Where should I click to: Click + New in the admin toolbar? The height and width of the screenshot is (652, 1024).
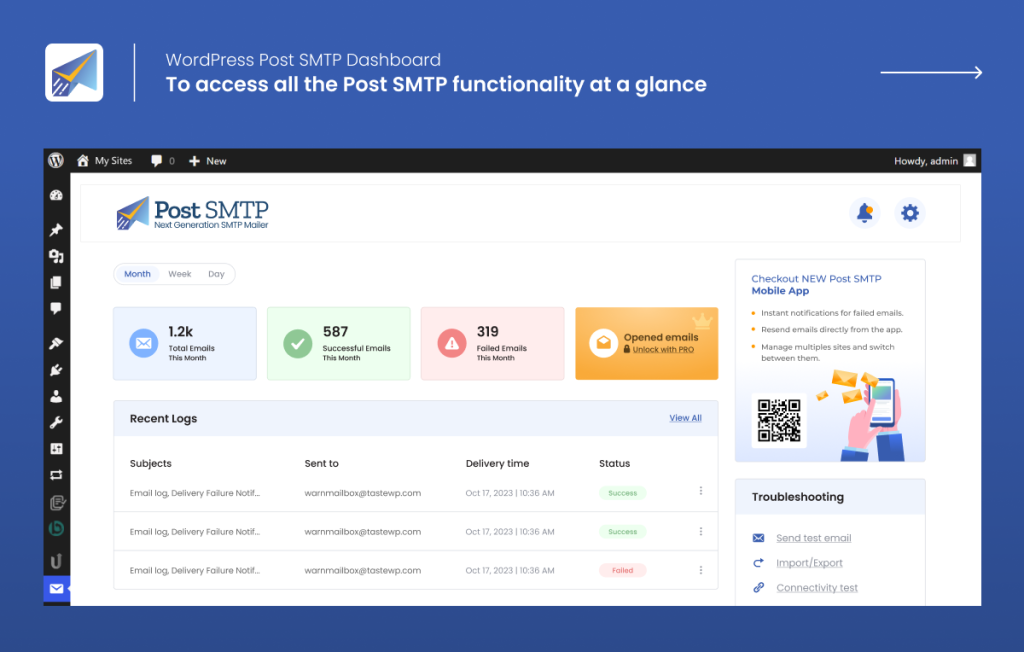click(x=207, y=160)
